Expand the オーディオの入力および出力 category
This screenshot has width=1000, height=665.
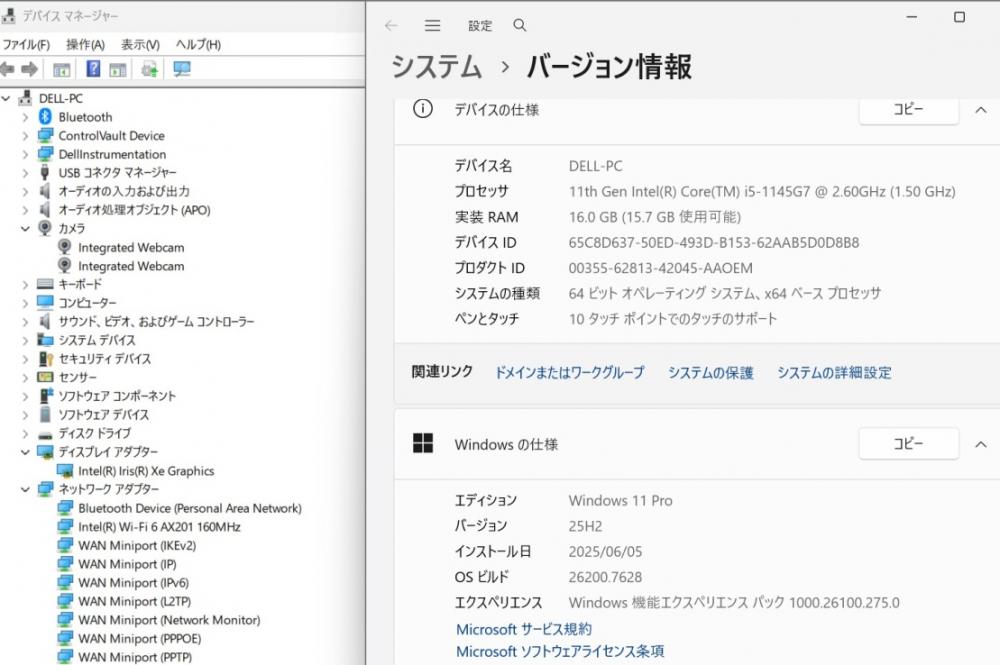click(25, 191)
